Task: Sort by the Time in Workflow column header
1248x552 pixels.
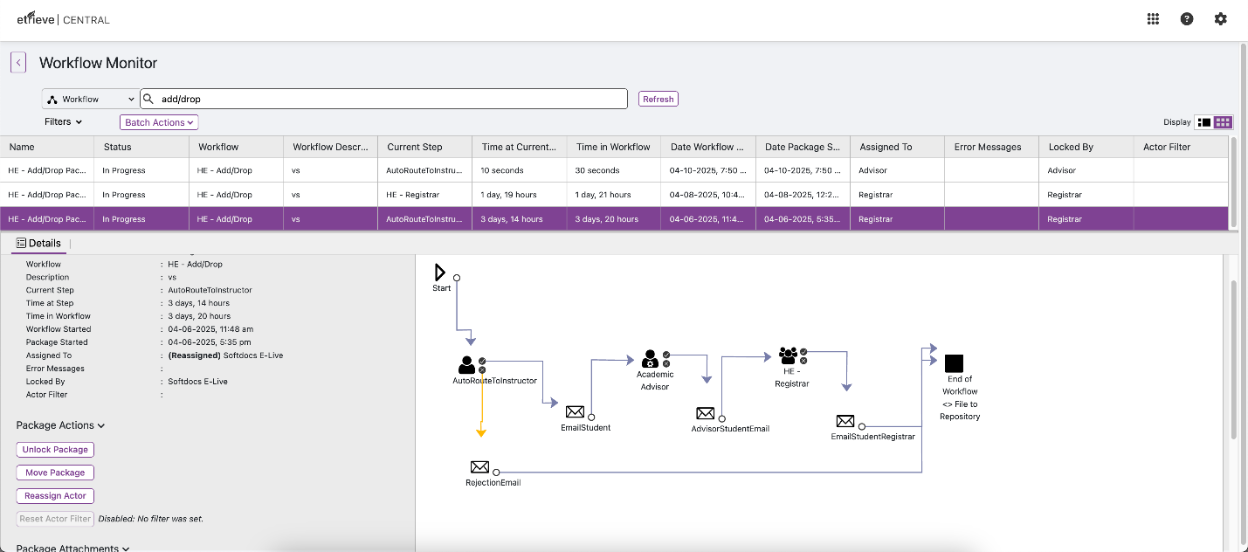Action: 614,147
